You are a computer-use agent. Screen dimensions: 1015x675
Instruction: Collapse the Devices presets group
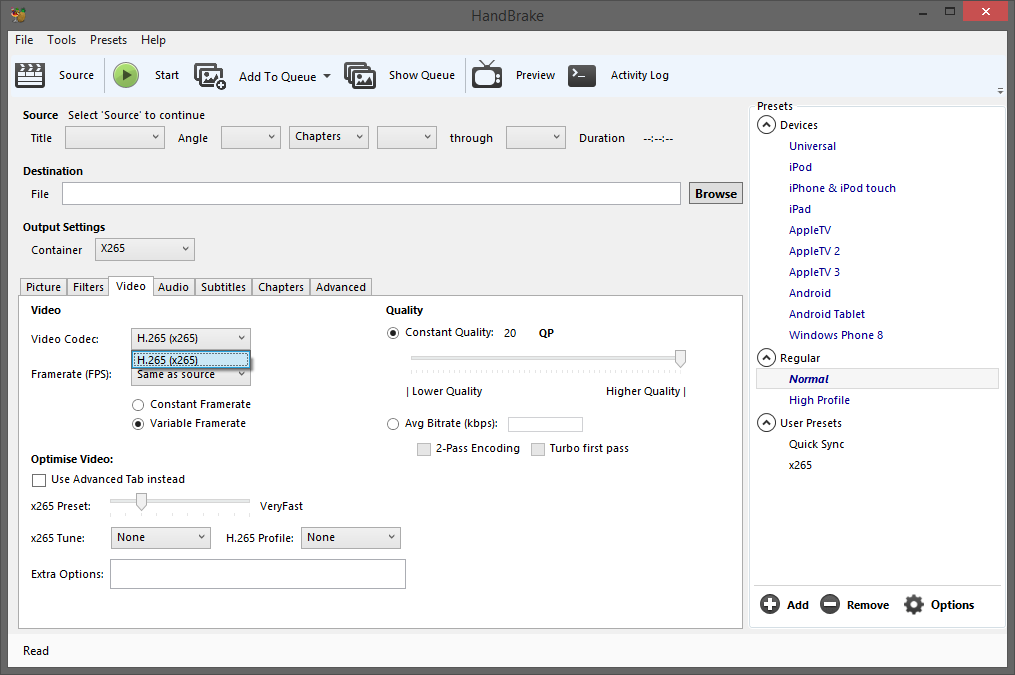pos(766,125)
